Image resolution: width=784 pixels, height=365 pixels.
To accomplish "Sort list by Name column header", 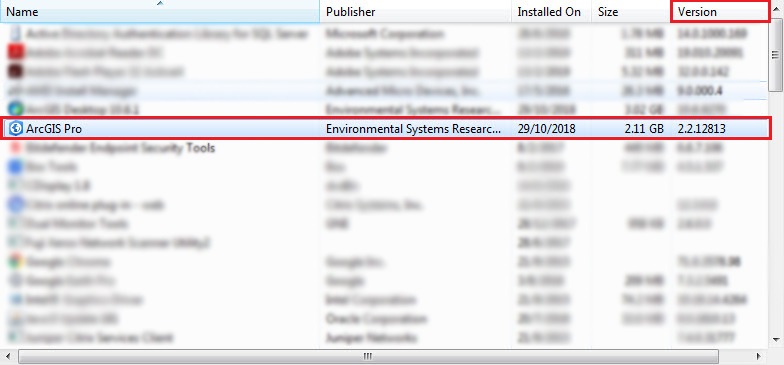I will coord(160,12).
